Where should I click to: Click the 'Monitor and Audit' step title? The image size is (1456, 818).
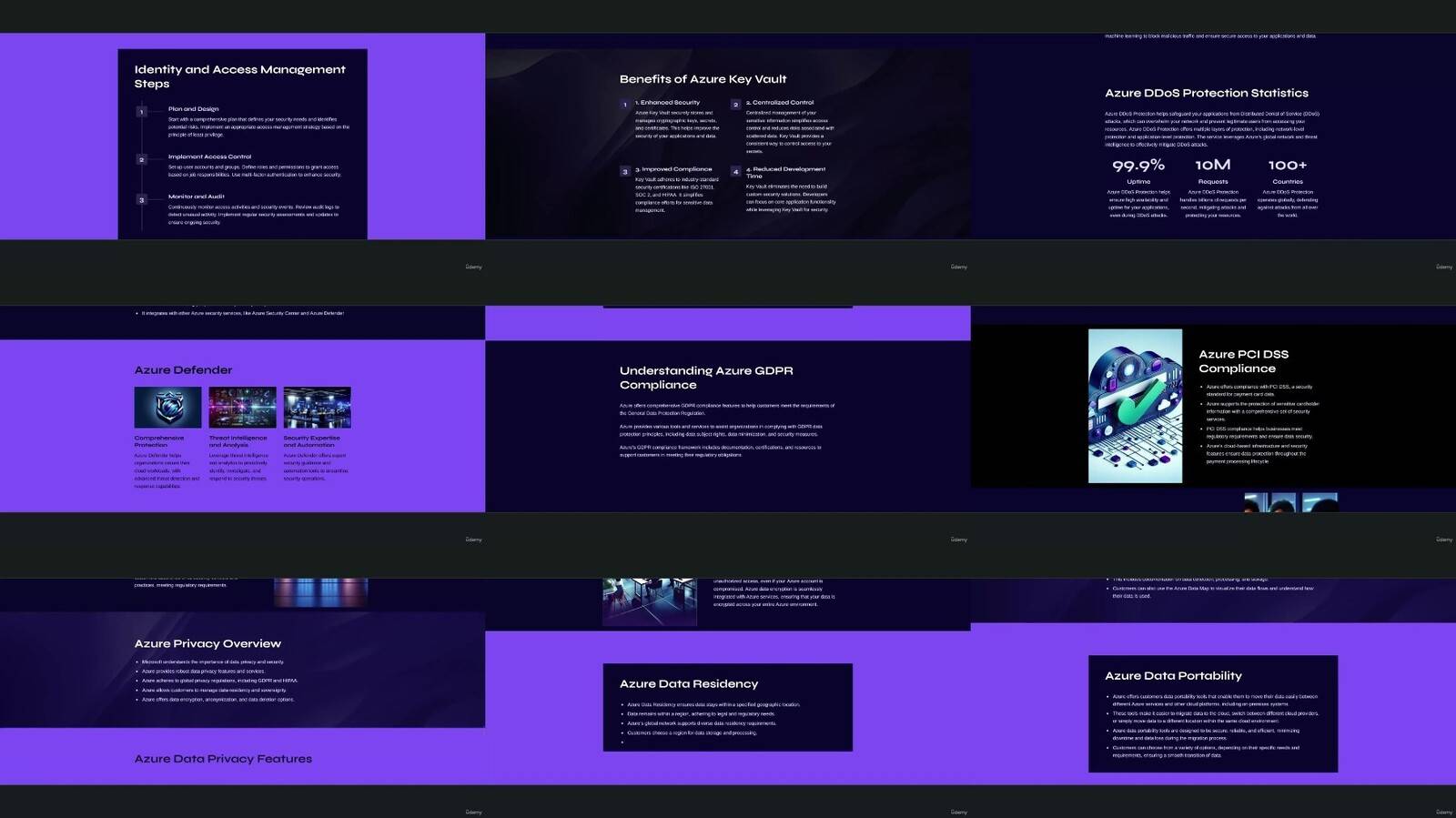(196, 197)
